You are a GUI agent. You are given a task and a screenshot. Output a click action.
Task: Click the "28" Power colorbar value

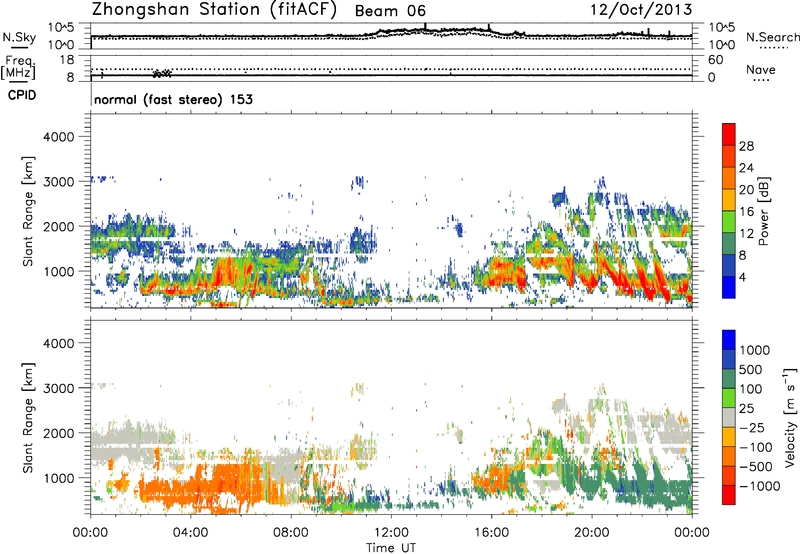(746, 146)
